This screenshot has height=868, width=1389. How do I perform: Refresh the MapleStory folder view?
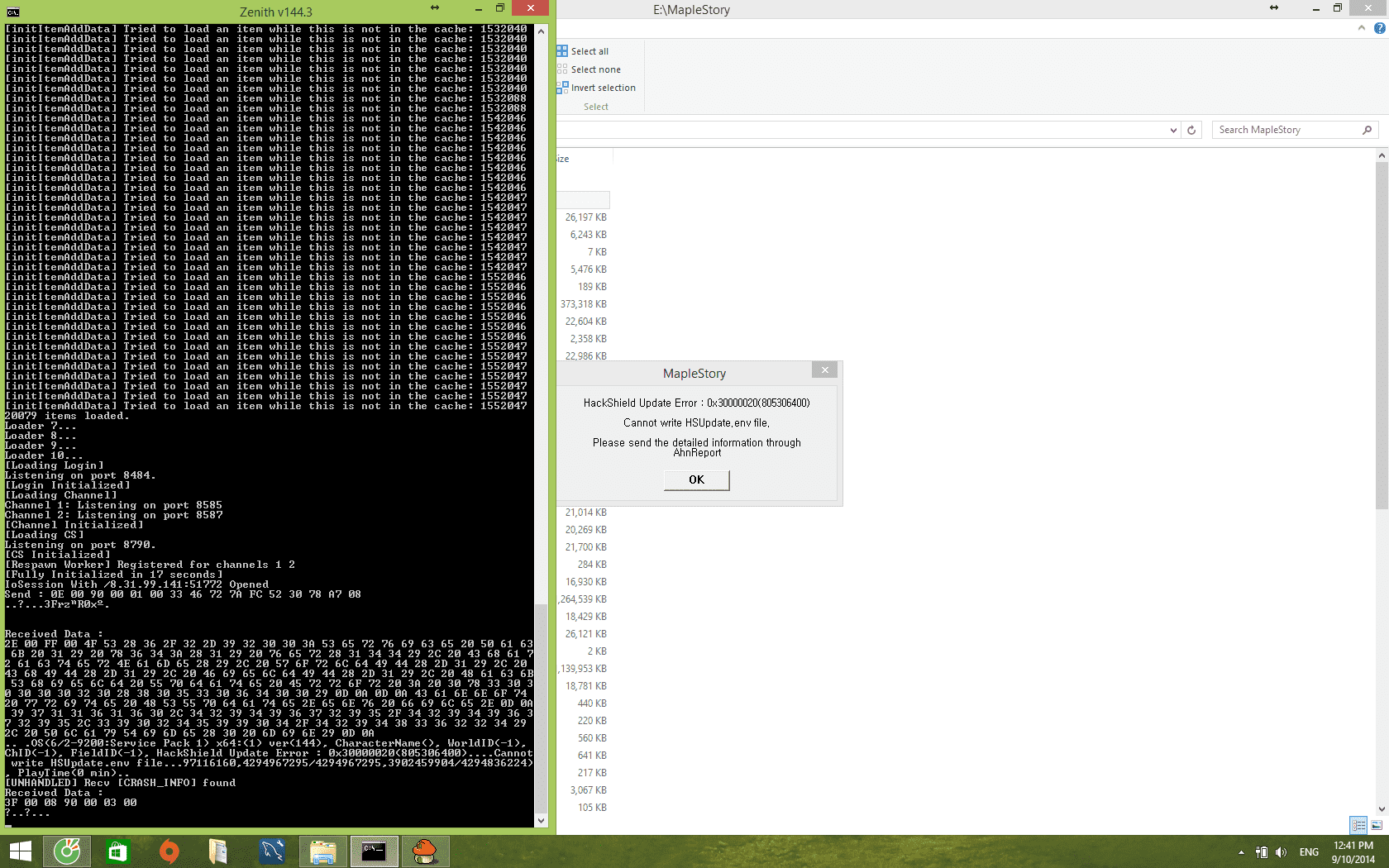click(1191, 130)
